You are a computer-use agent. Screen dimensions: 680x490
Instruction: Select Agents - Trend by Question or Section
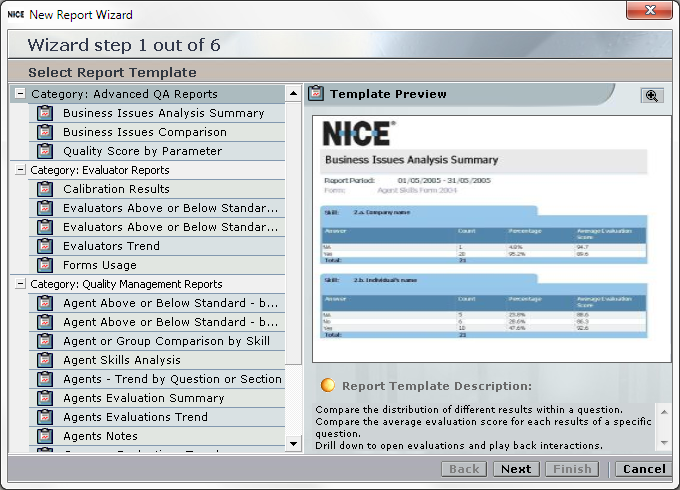[x=157, y=379]
